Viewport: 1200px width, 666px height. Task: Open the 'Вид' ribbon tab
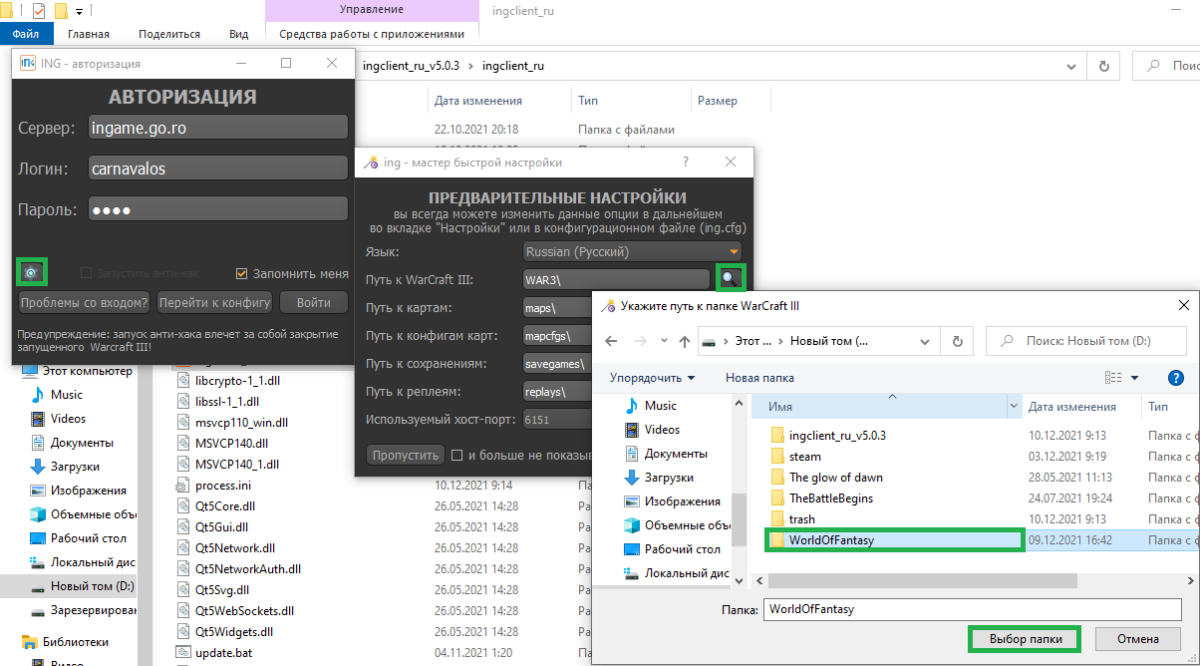tap(238, 33)
